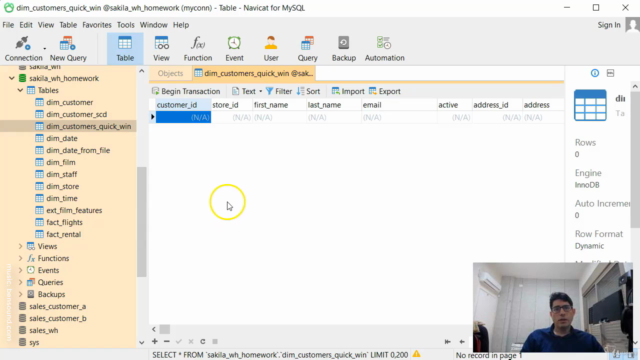Click the Export button
Viewport: 640px width, 360px height.
[x=384, y=91]
